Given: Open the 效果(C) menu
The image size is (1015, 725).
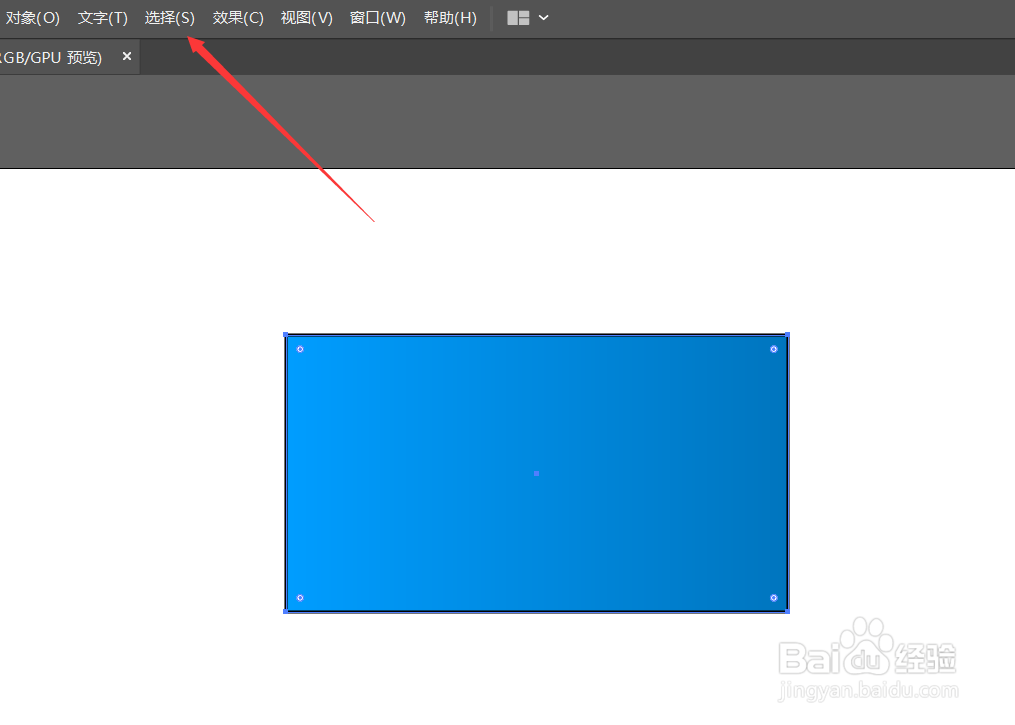Looking at the screenshot, I should pos(238,17).
